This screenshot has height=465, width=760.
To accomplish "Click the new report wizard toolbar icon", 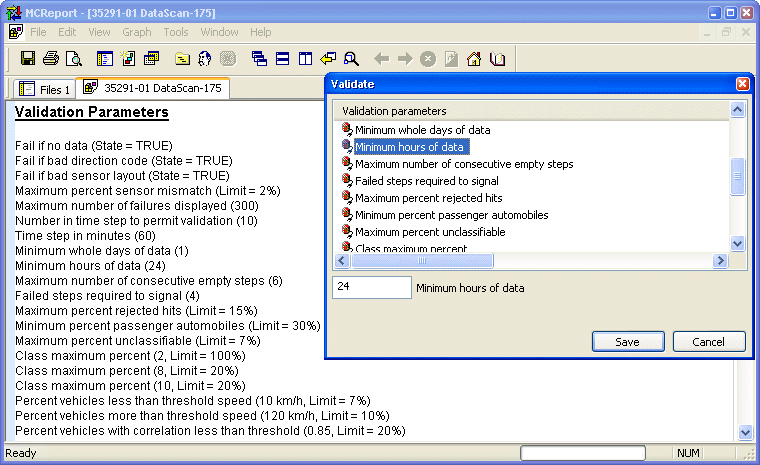I will click(128, 59).
